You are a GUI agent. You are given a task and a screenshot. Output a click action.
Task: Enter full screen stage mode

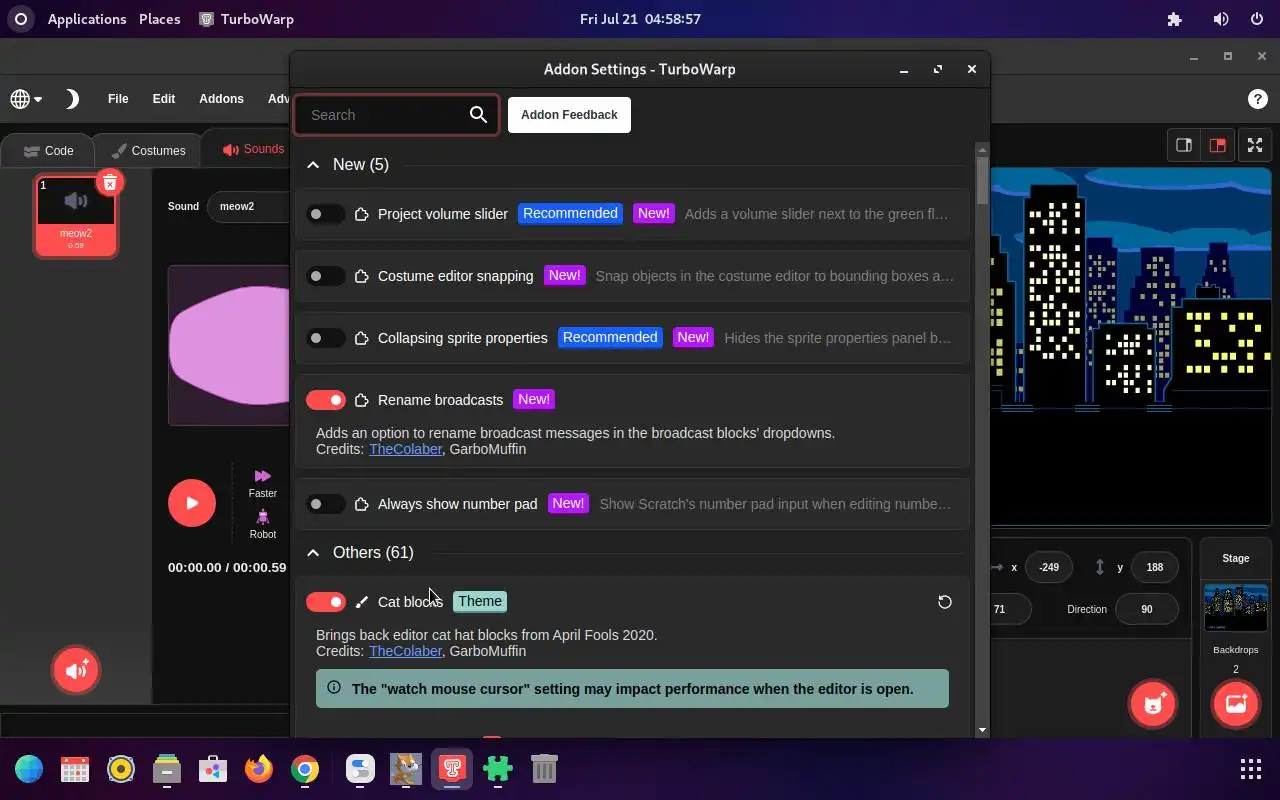pos(1254,145)
